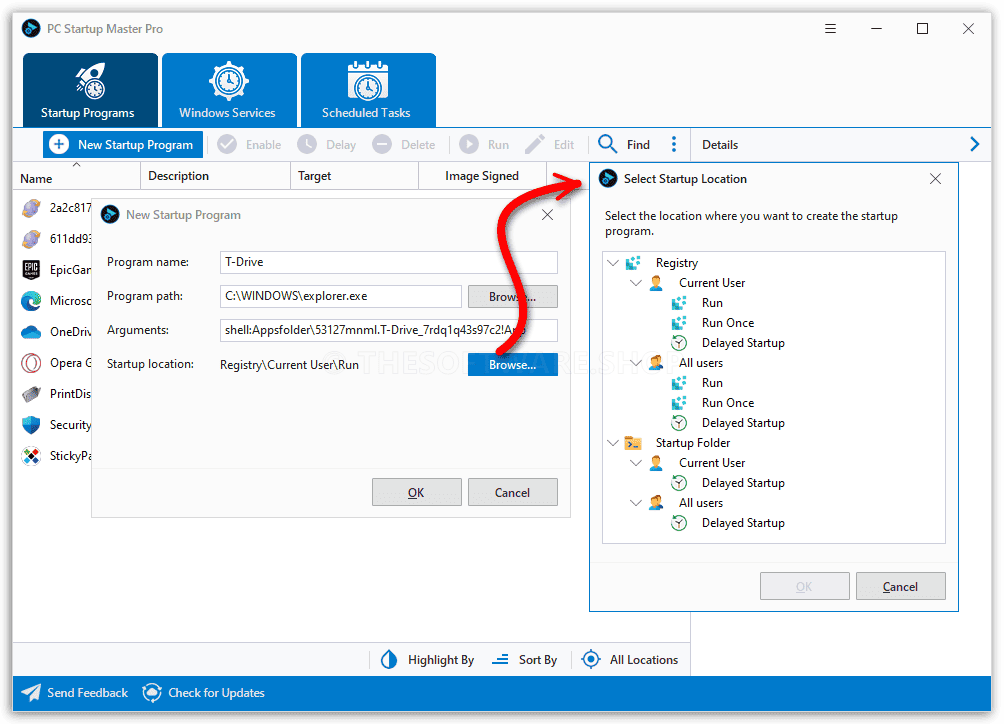1004x724 pixels.
Task: Click Browse next to Program path
Action: 513,297
